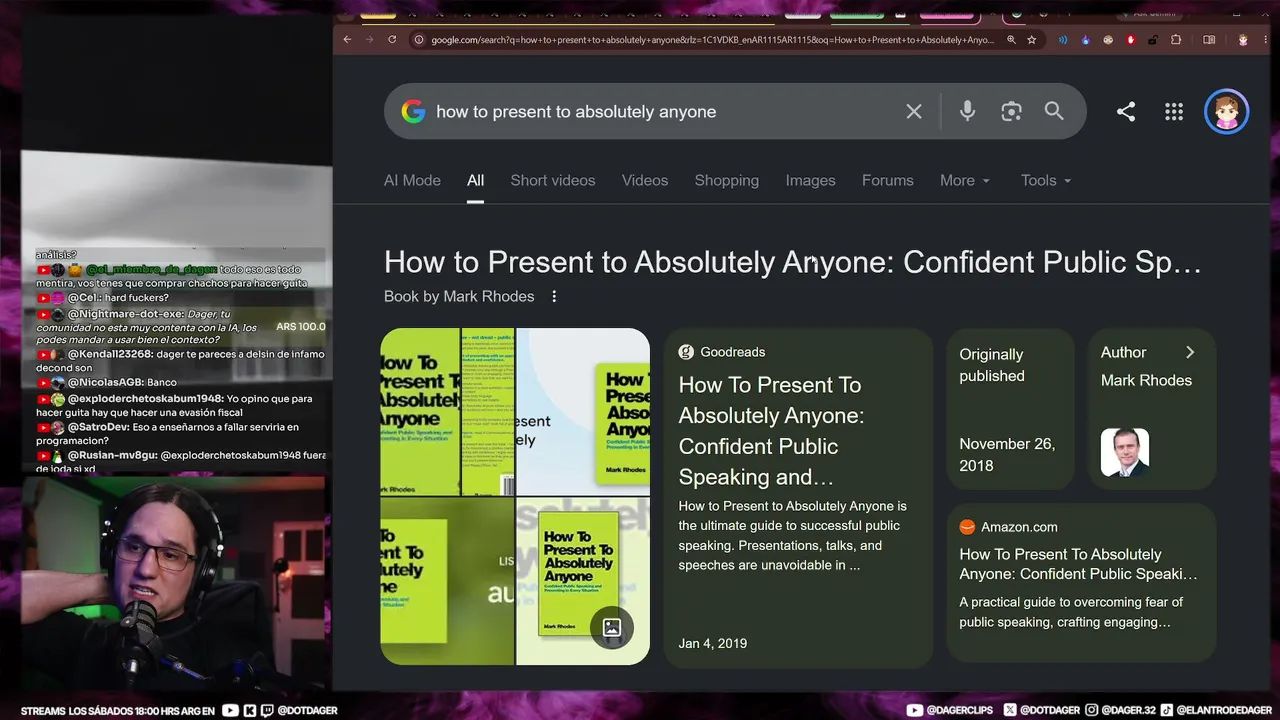Image resolution: width=1280 pixels, height=720 pixels.
Task: Open the image gallery icon on book covers
Action: (612, 628)
